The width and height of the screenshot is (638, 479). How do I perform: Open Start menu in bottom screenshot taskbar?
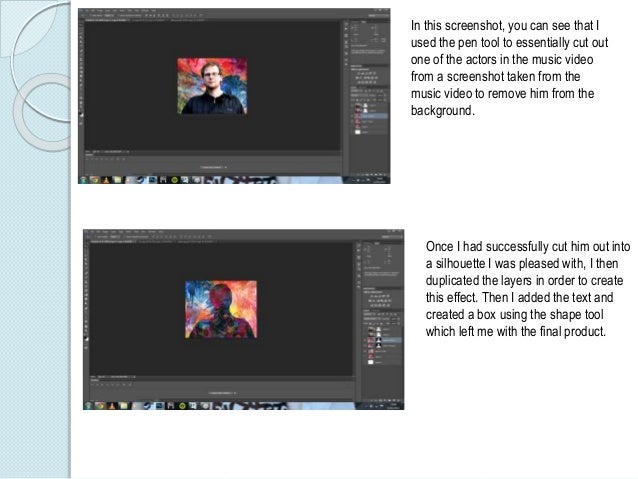(88, 406)
